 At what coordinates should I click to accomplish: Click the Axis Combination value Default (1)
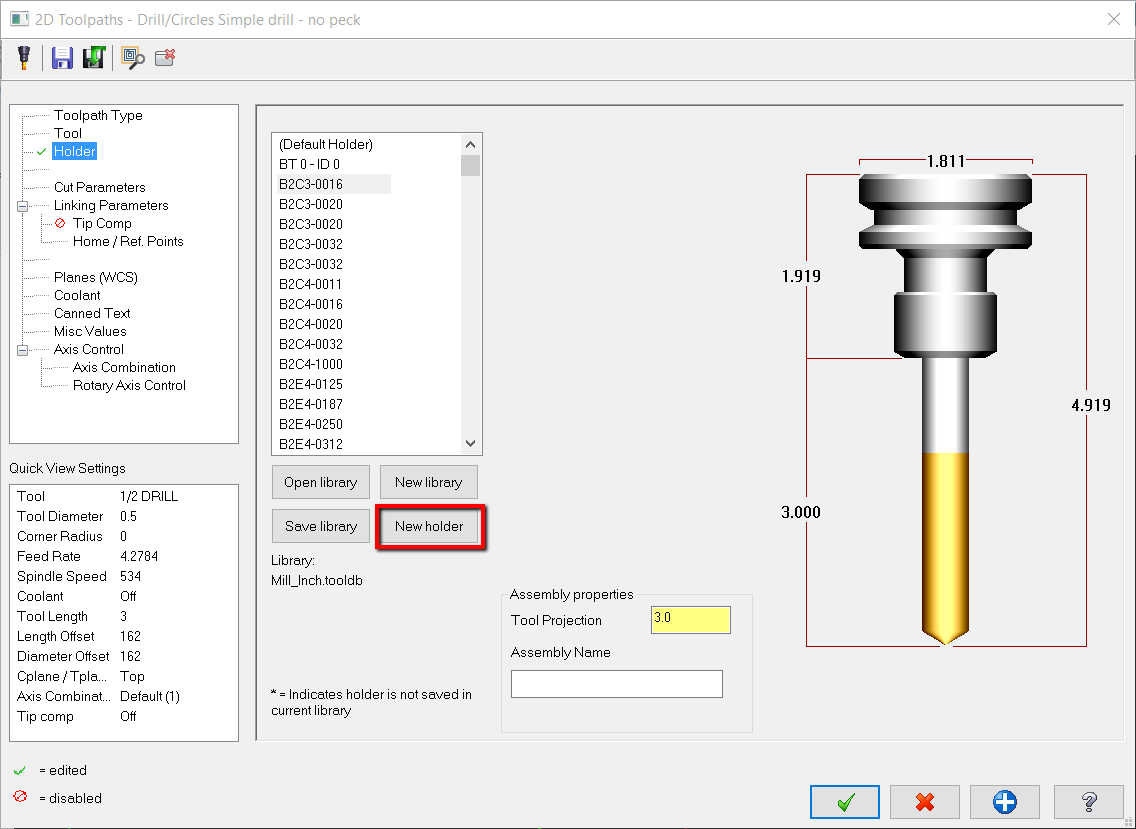click(150, 696)
